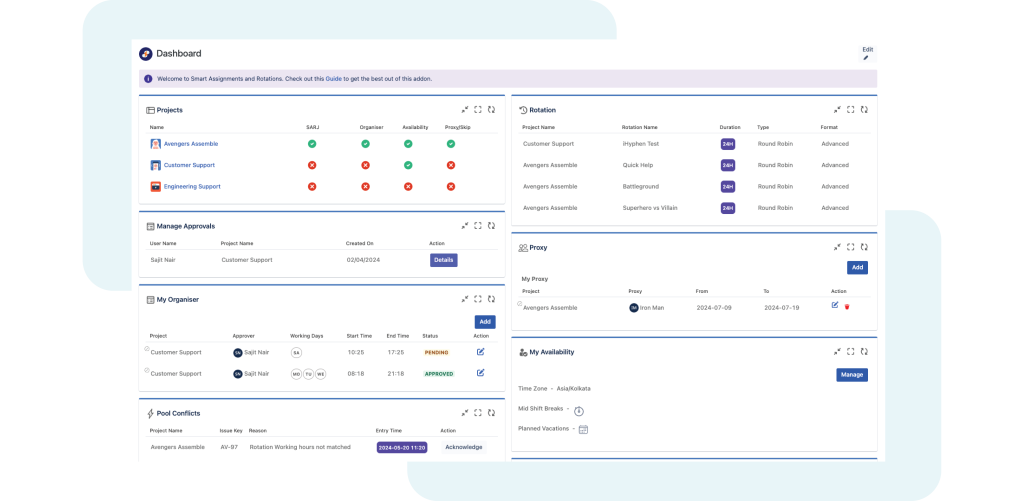Viewport: 1024px width, 501px height.
Task: Click Details for Sajit Nair approval
Action: (444, 260)
